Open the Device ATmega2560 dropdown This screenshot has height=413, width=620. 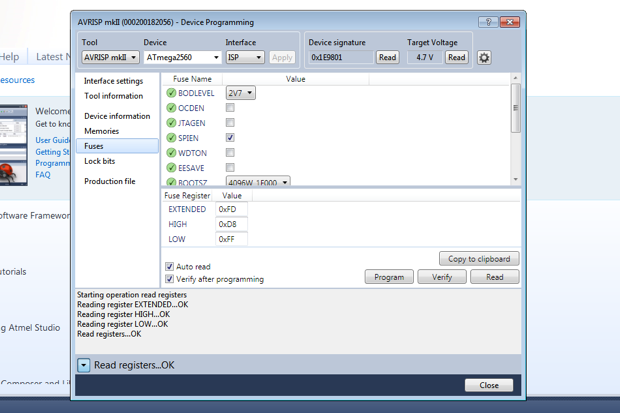click(182, 57)
